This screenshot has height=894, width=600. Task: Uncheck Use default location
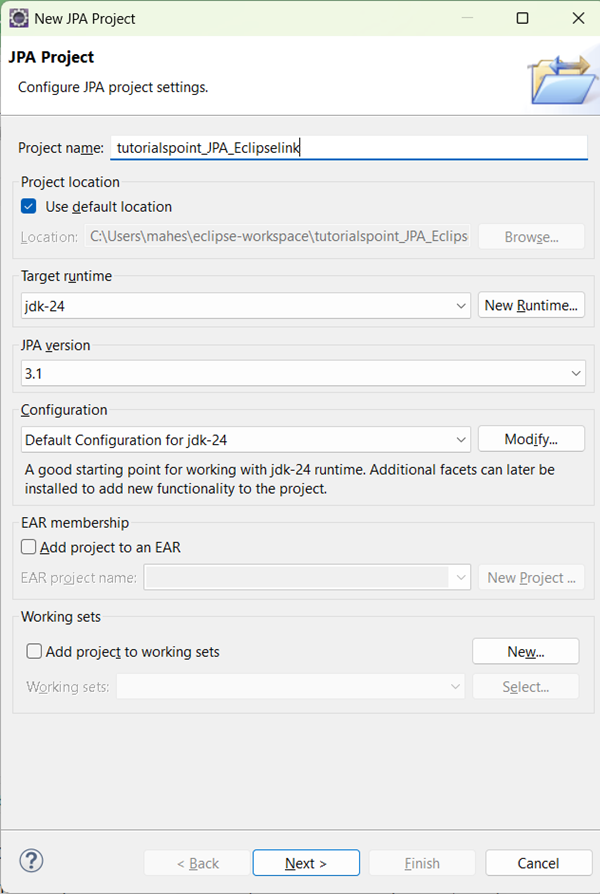click(x=28, y=206)
